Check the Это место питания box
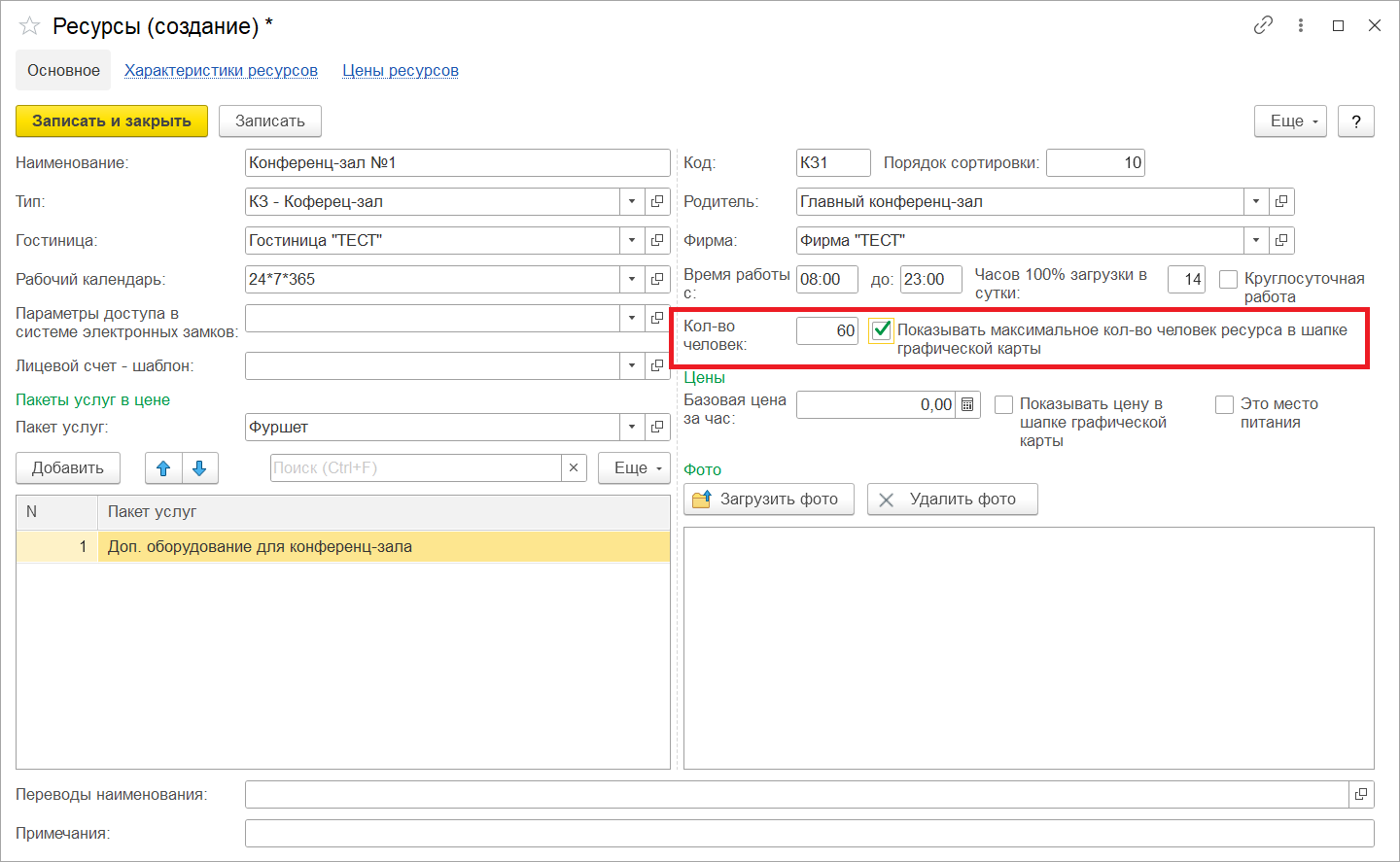 1225,404
